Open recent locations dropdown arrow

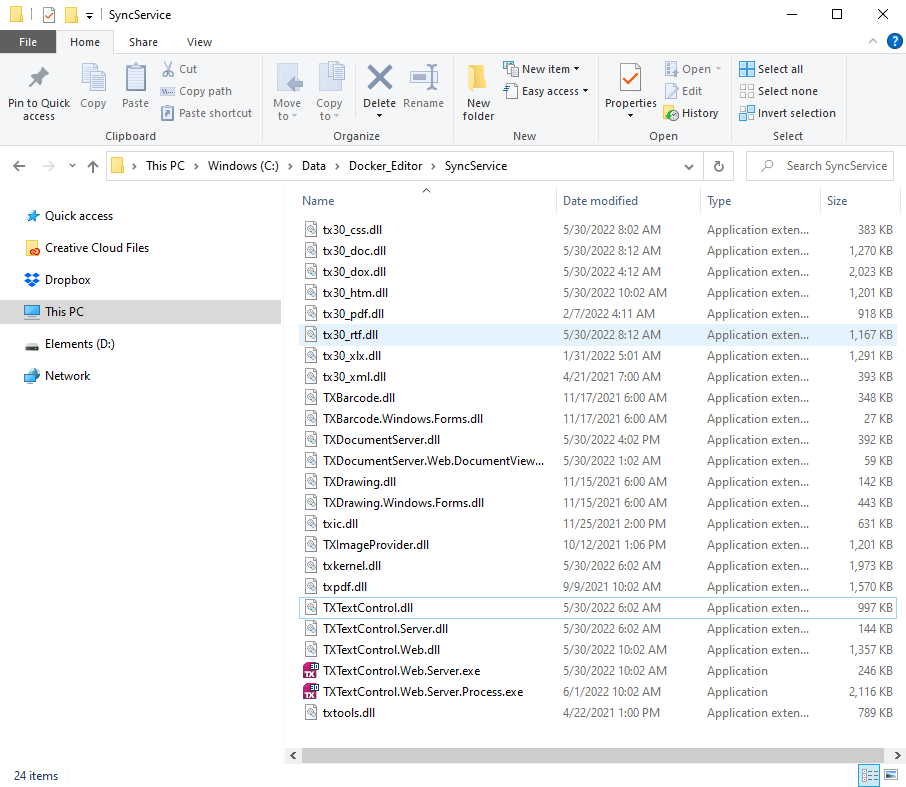tap(72, 166)
